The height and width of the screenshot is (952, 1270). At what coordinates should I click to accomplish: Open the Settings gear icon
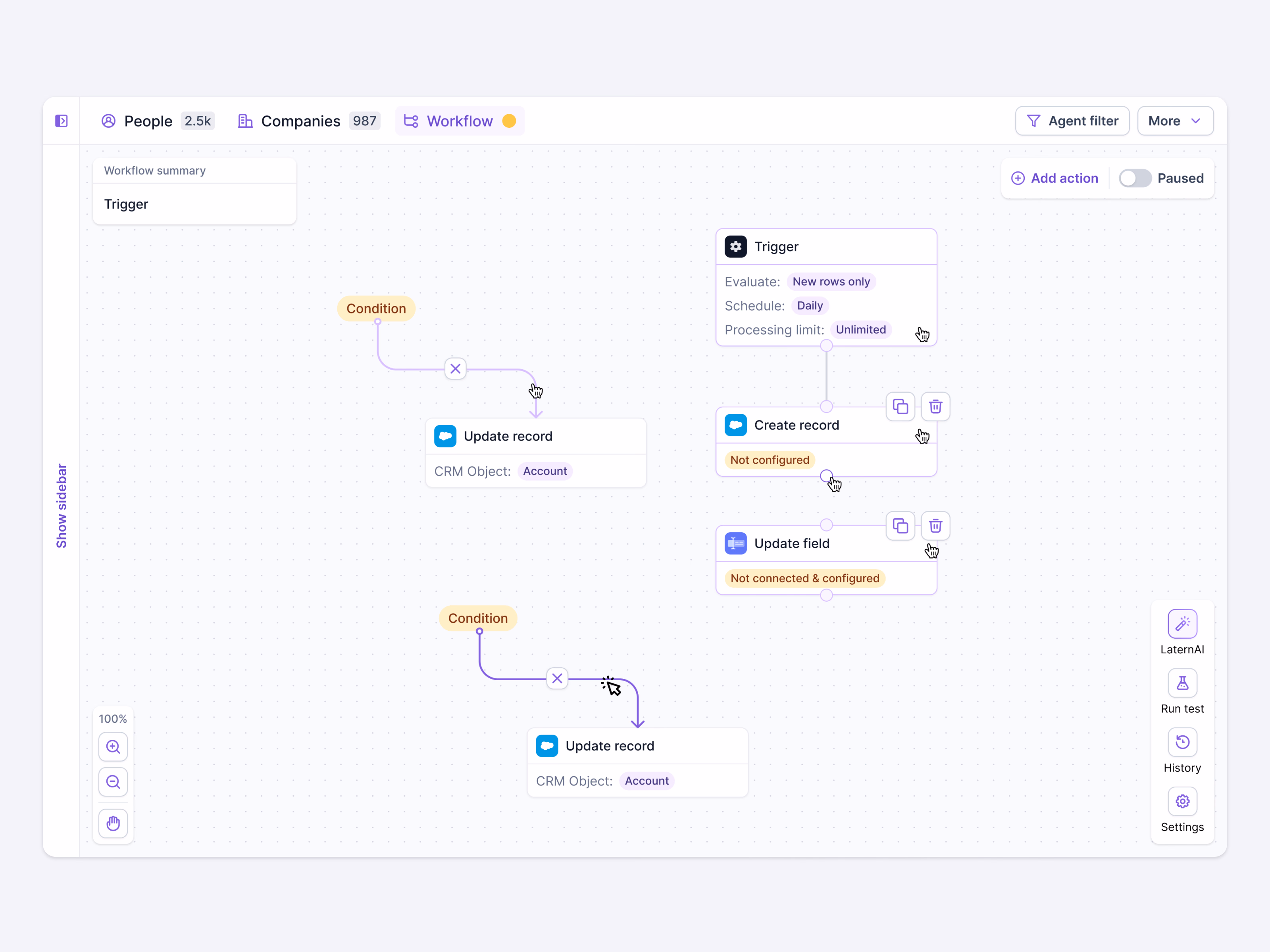1182,801
